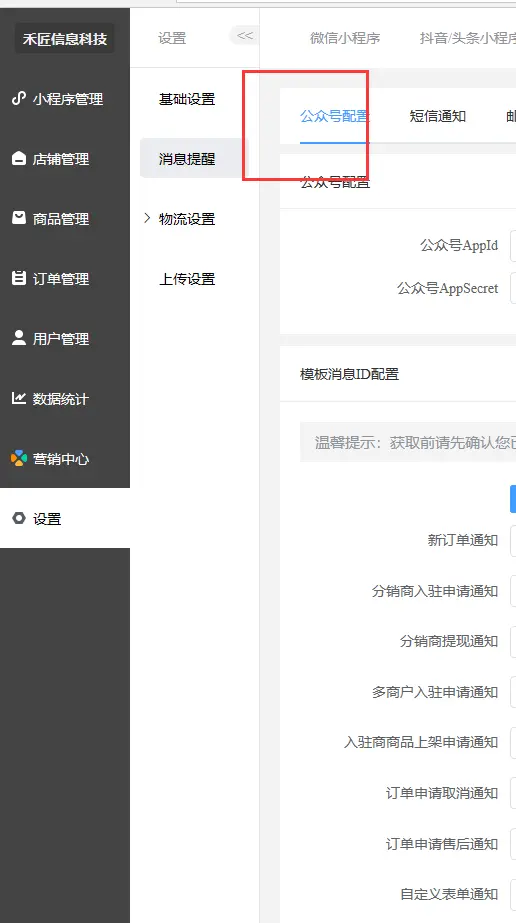Viewport: 516px width, 923px height.
Task: Open 上传设置 submenu item
Action: tap(187, 279)
